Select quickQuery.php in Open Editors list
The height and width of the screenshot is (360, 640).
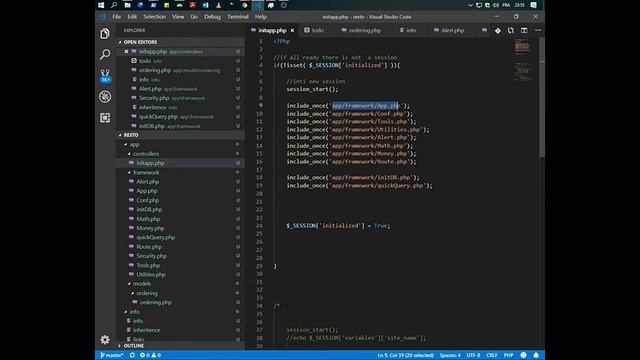(x=158, y=117)
